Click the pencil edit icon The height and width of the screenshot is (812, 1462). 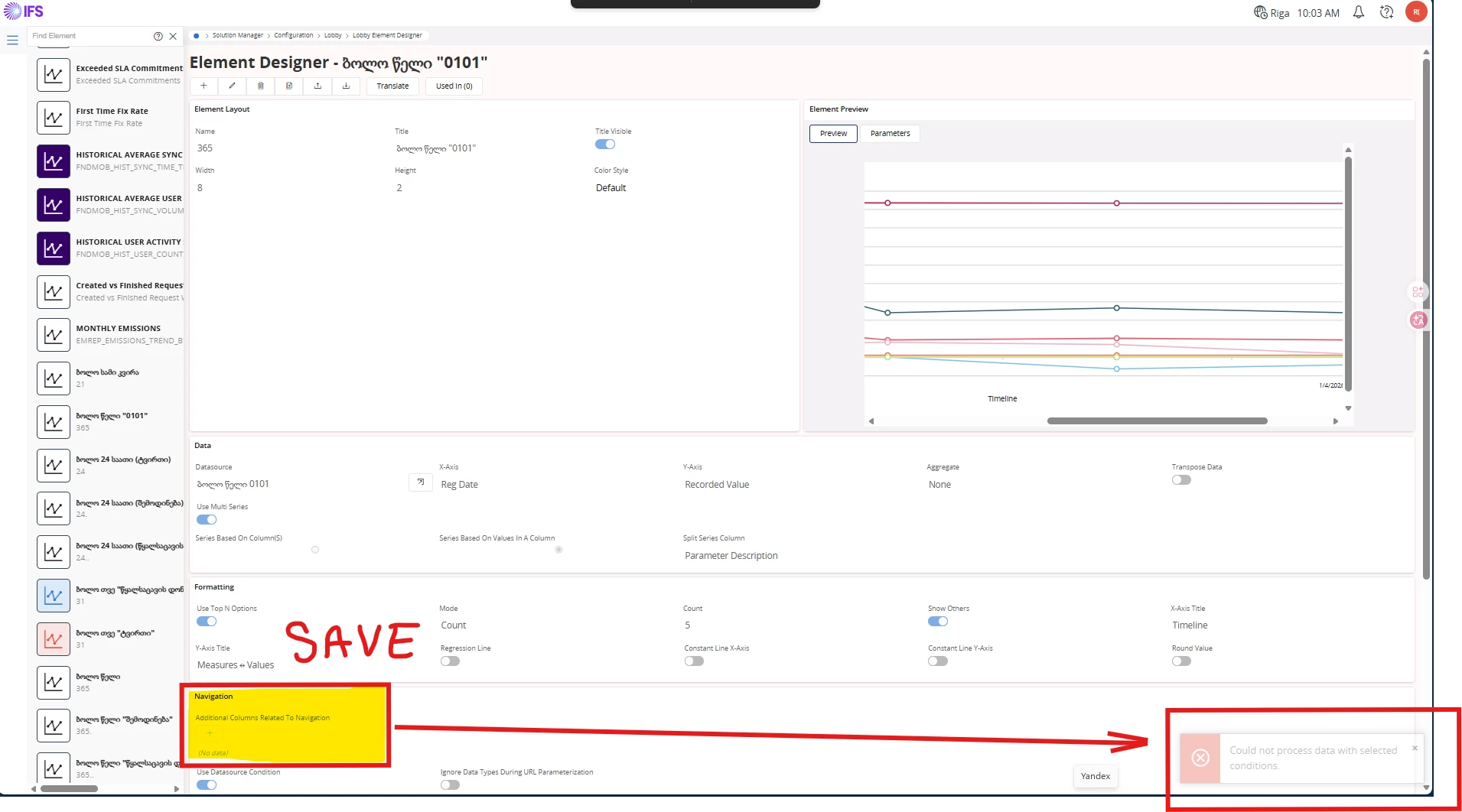click(x=232, y=86)
